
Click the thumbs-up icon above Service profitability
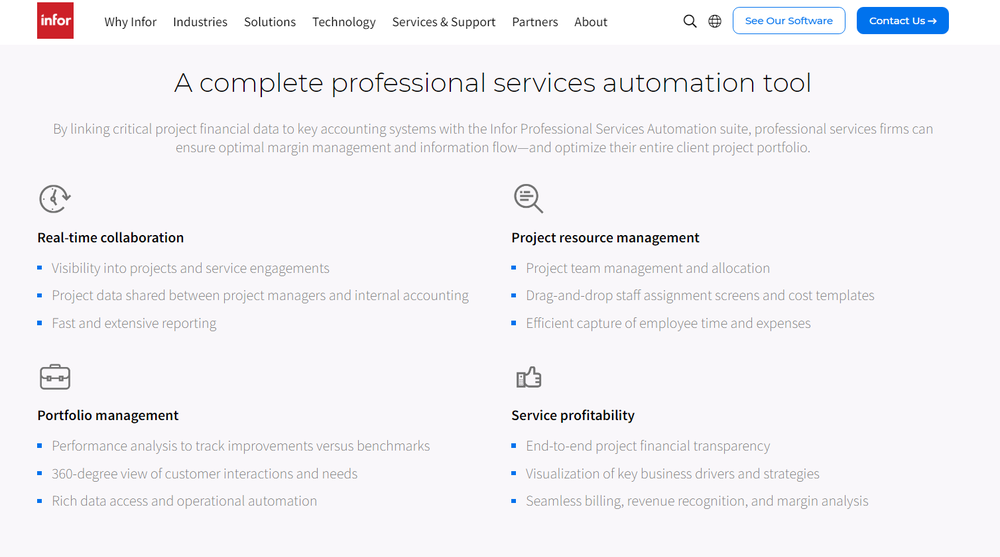tap(529, 377)
